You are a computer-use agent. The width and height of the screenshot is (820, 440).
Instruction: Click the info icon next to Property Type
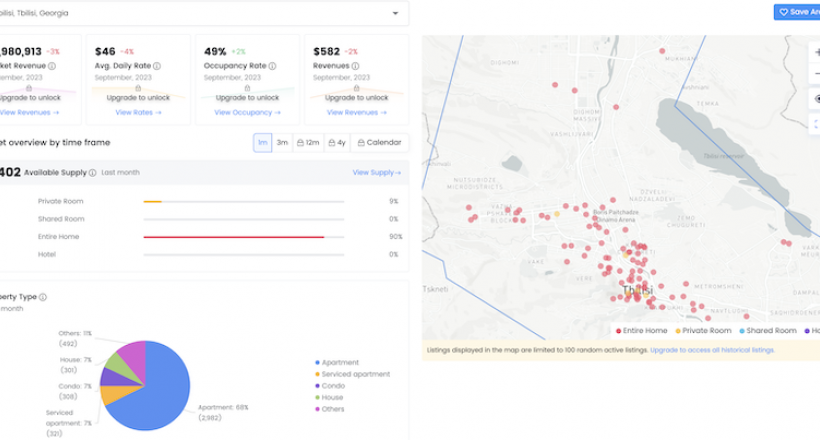(x=43, y=297)
